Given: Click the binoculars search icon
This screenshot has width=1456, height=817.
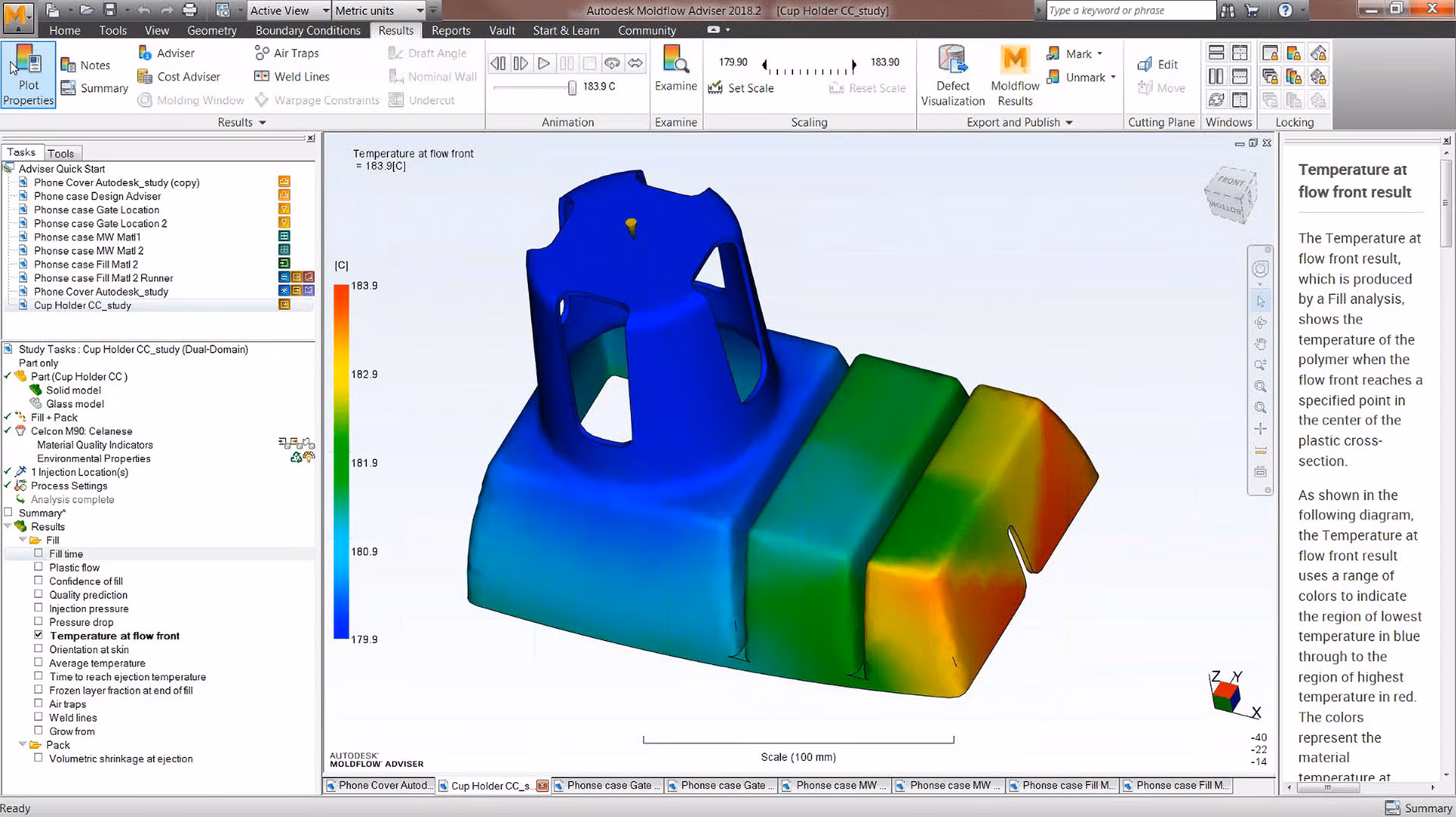Looking at the screenshot, I should coord(1228,11).
